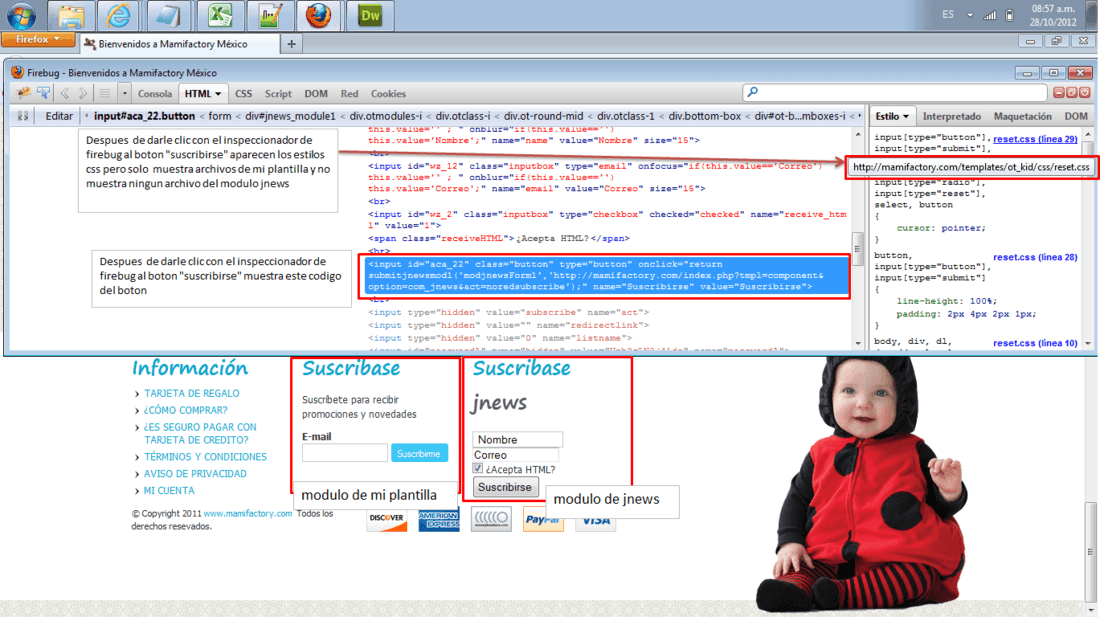Open the MI CUENTA link

click(x=169, y=491)
